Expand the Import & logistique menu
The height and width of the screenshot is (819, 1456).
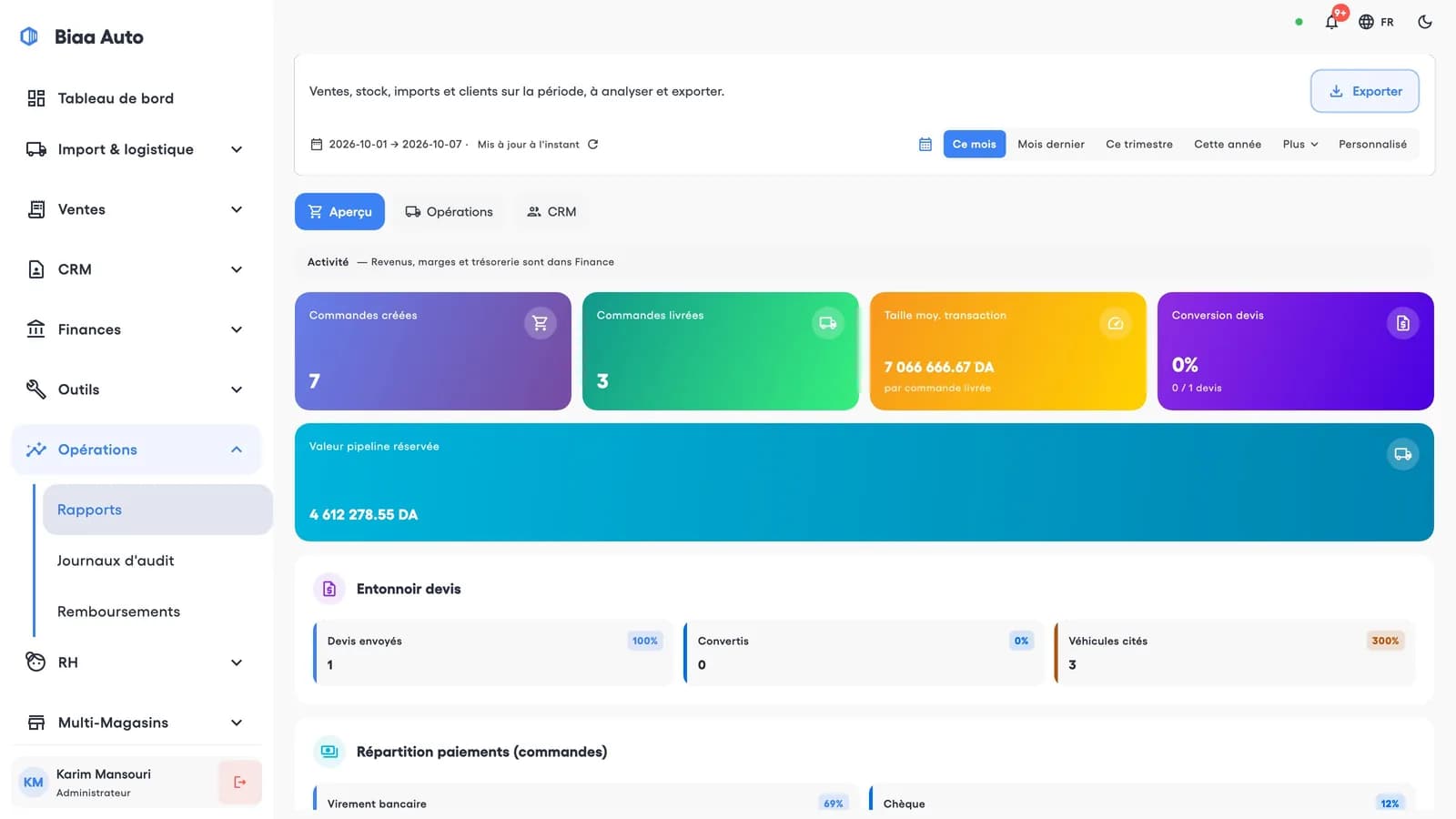(136, 149)
